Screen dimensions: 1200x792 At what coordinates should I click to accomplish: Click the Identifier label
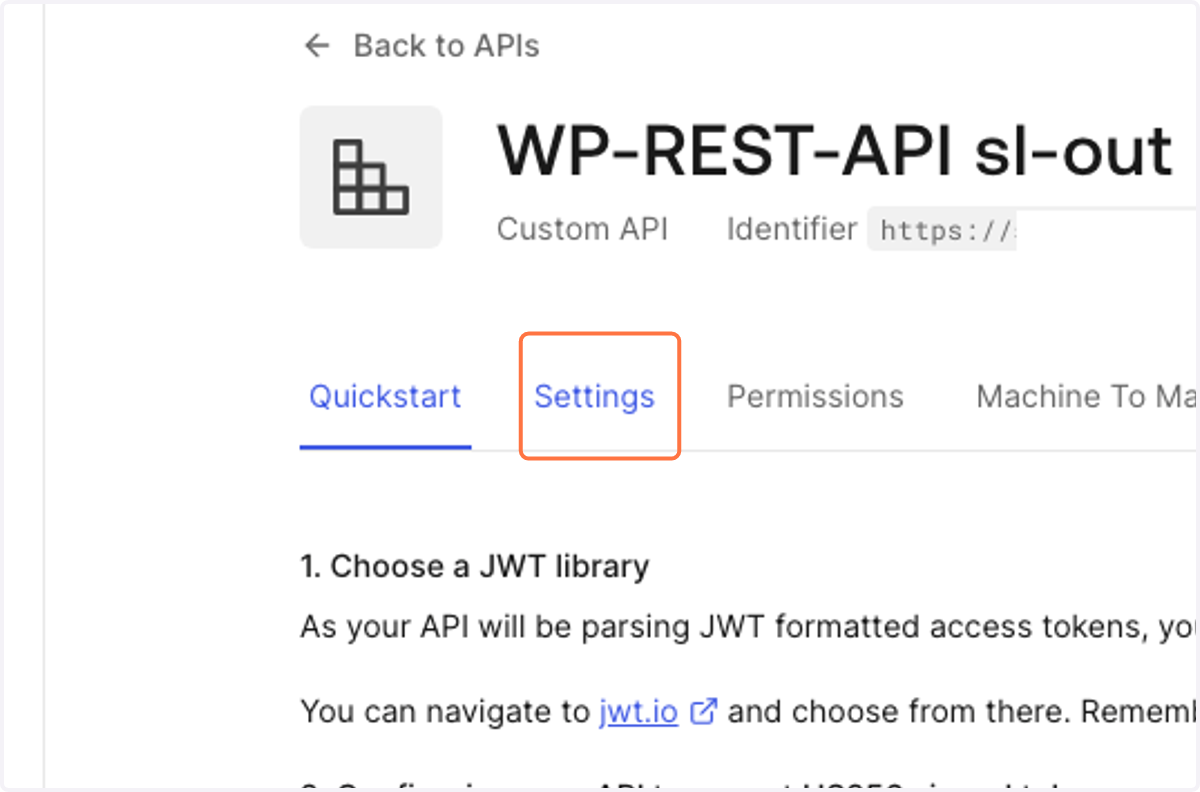[792, 229]
